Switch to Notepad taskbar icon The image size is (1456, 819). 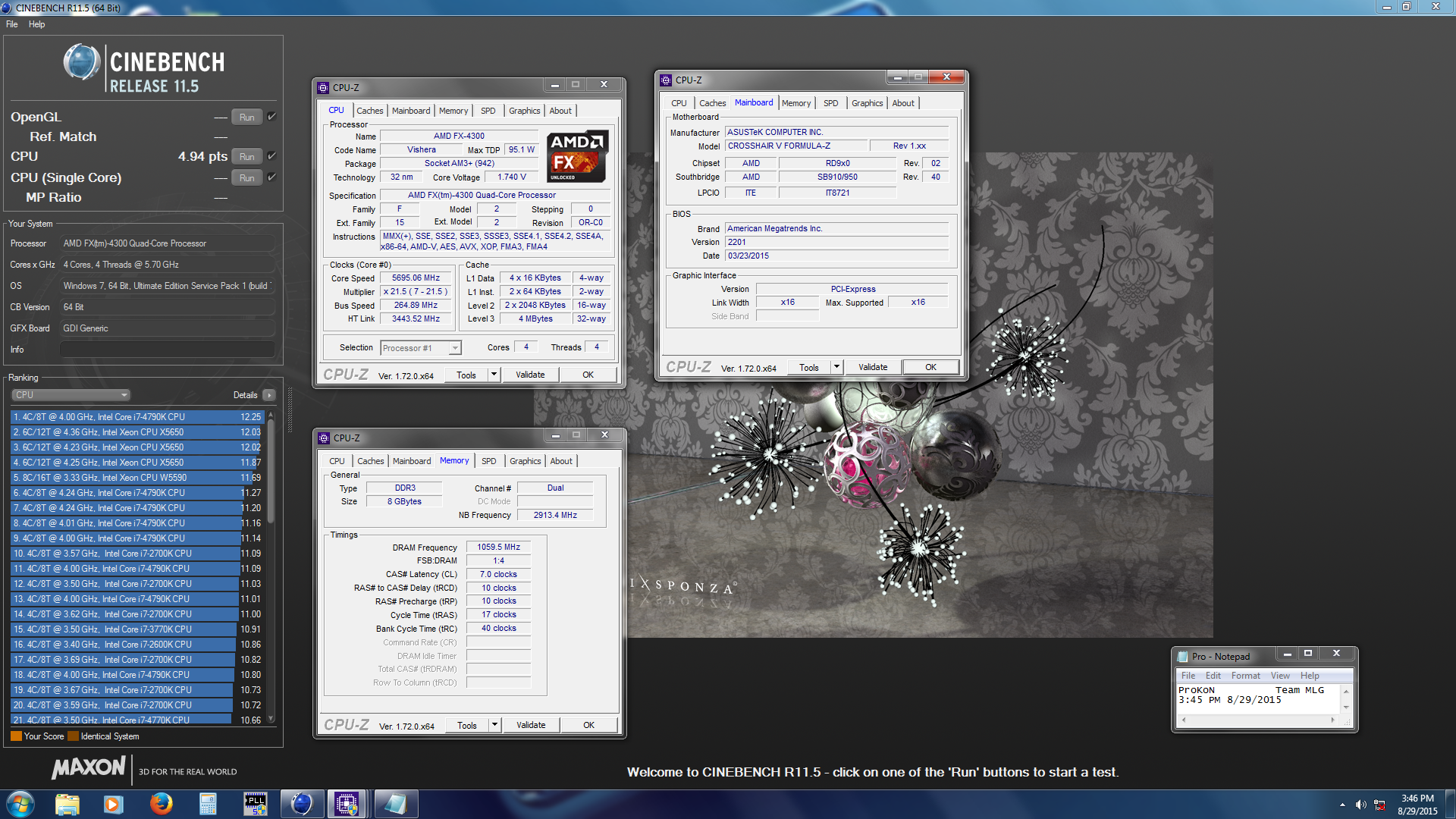pyautogui.click(x=394, y=804)
